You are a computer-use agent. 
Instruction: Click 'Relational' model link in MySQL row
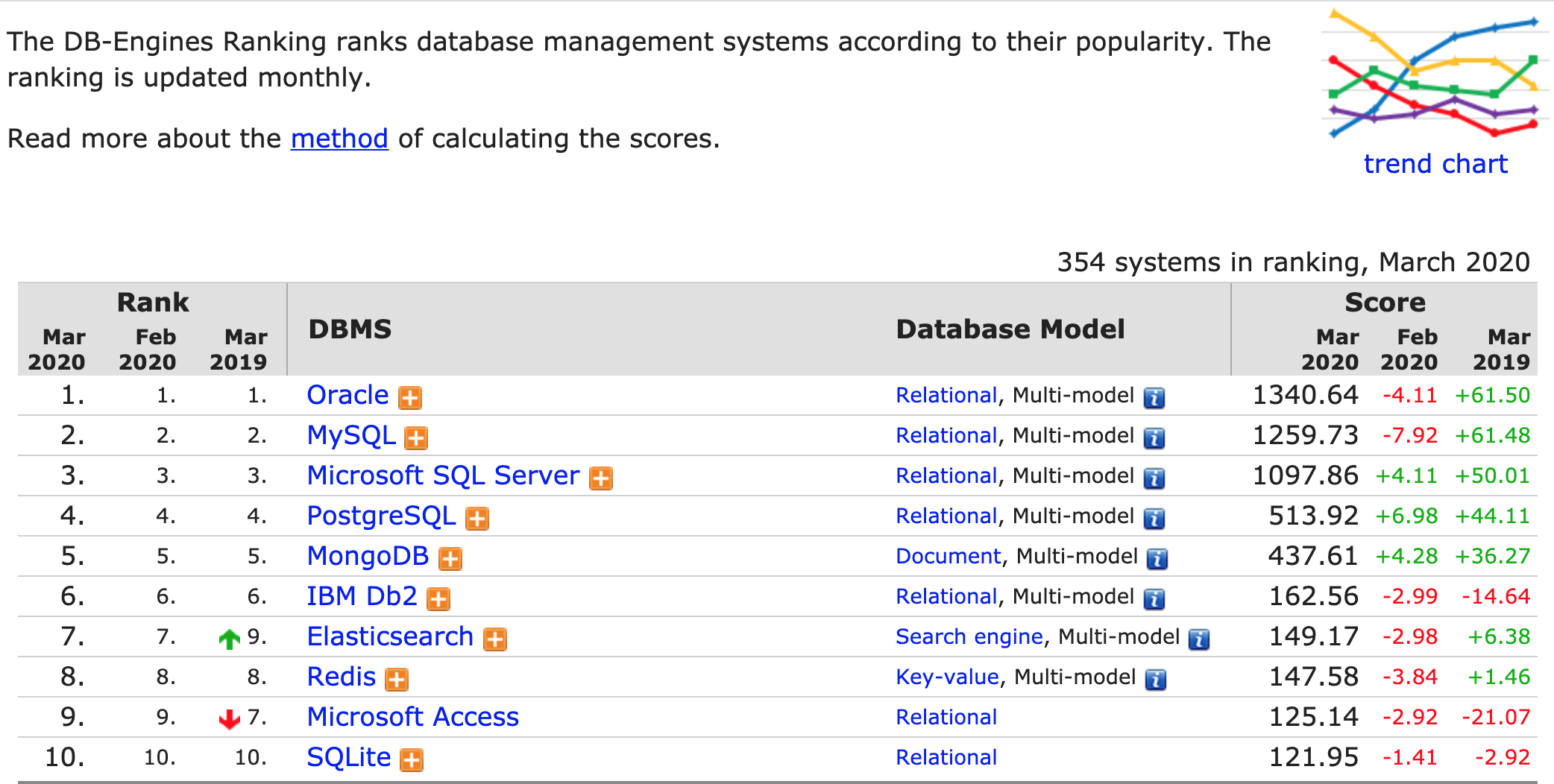pyautogui.click(x=946, y=435)
